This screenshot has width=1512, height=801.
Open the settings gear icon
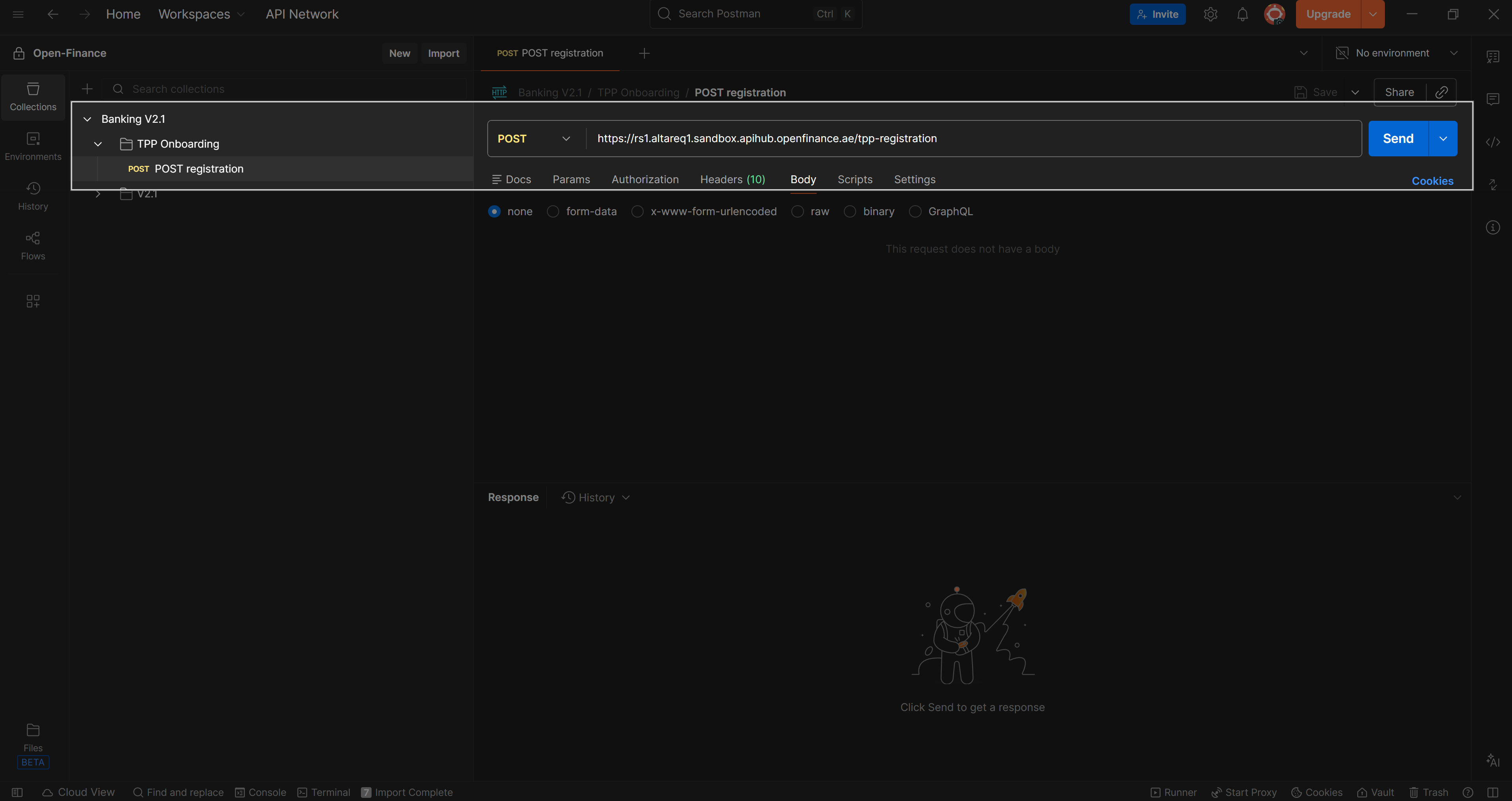[x=1210, y=14]
